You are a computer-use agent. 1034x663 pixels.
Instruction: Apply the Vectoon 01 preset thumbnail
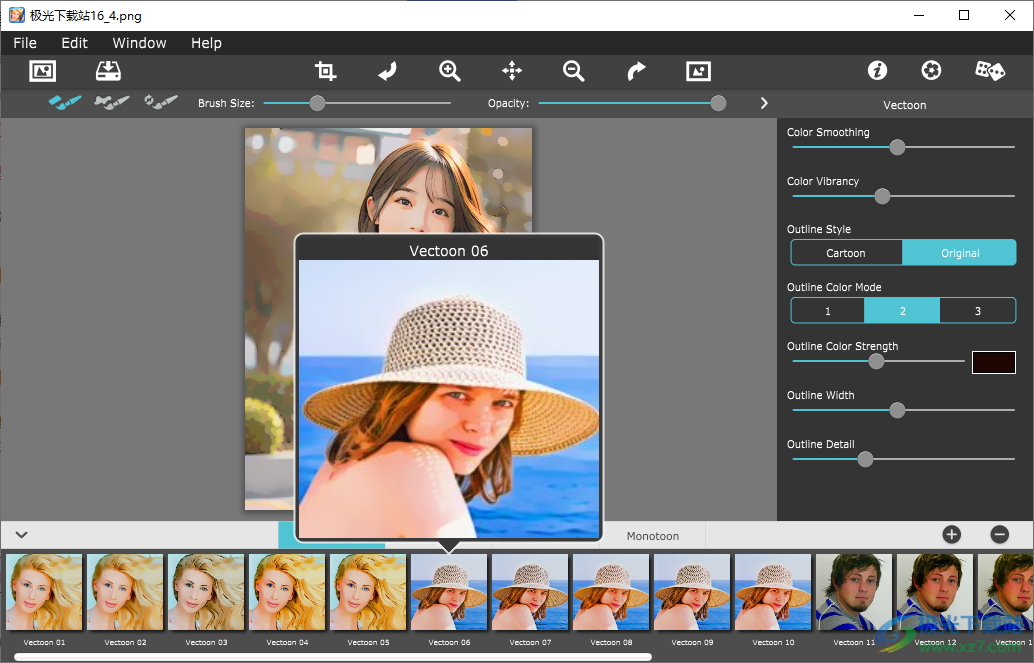click(x=44, y=592)
